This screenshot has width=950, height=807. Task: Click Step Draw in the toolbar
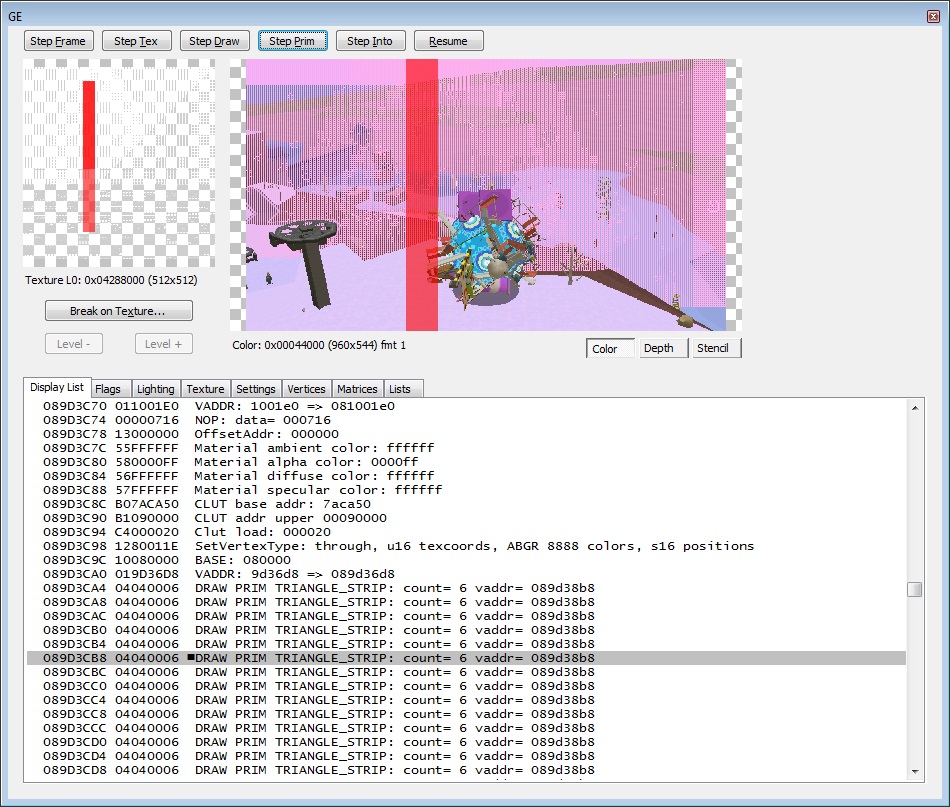(215, 41)
